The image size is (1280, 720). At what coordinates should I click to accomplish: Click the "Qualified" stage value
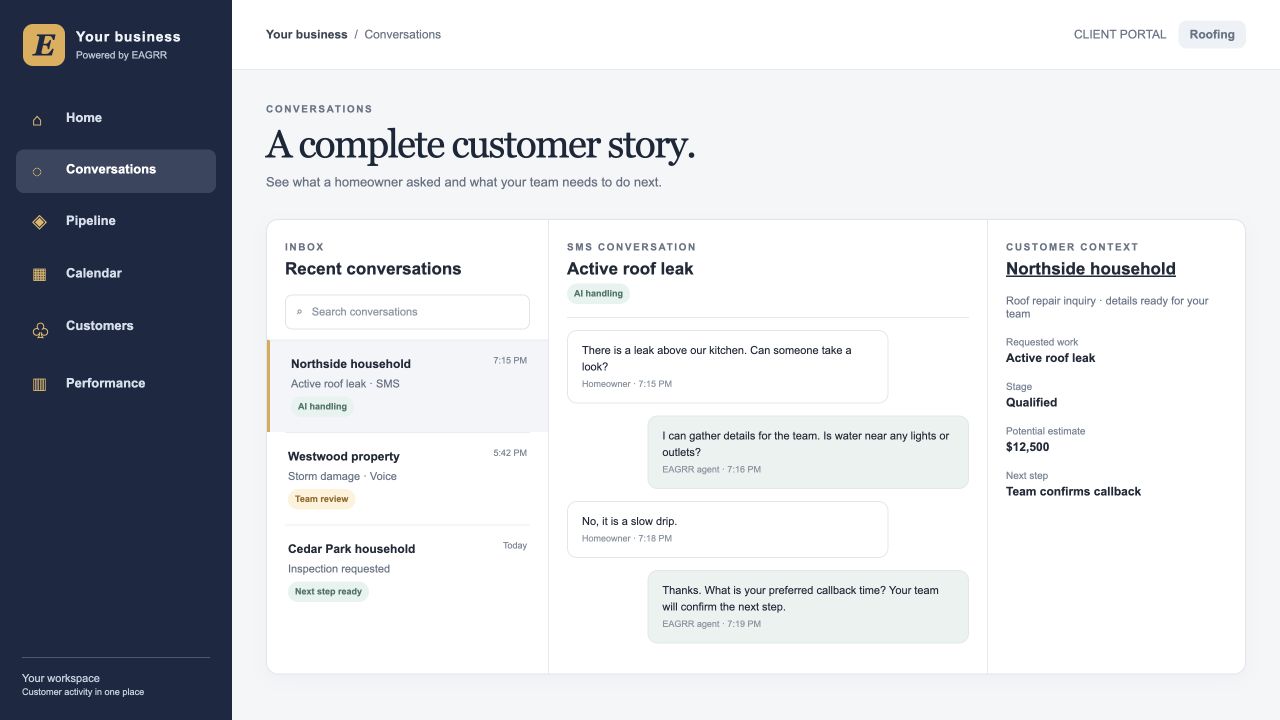coord(1031,403)
